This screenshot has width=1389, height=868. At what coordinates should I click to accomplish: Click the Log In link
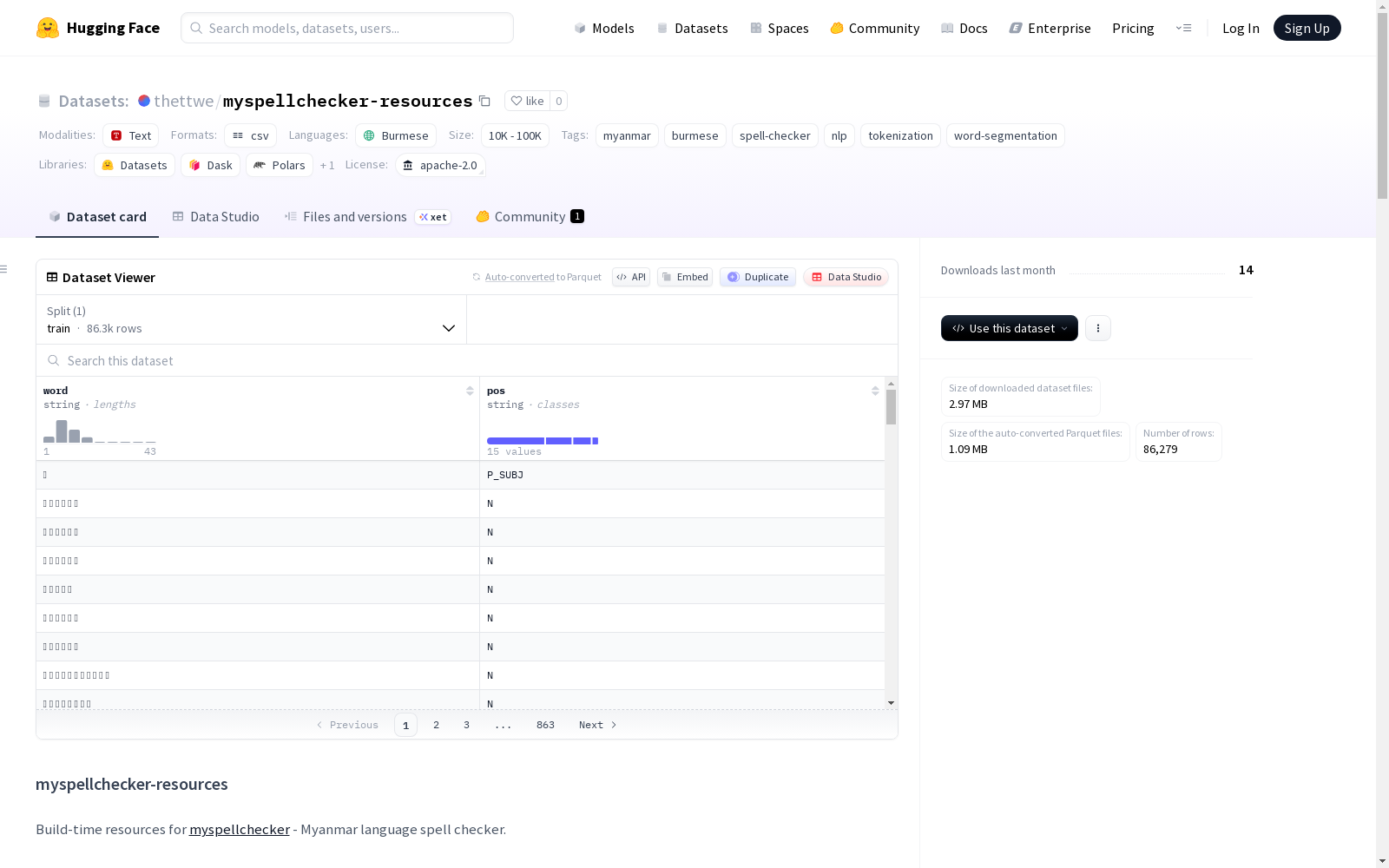(1241, 28)
